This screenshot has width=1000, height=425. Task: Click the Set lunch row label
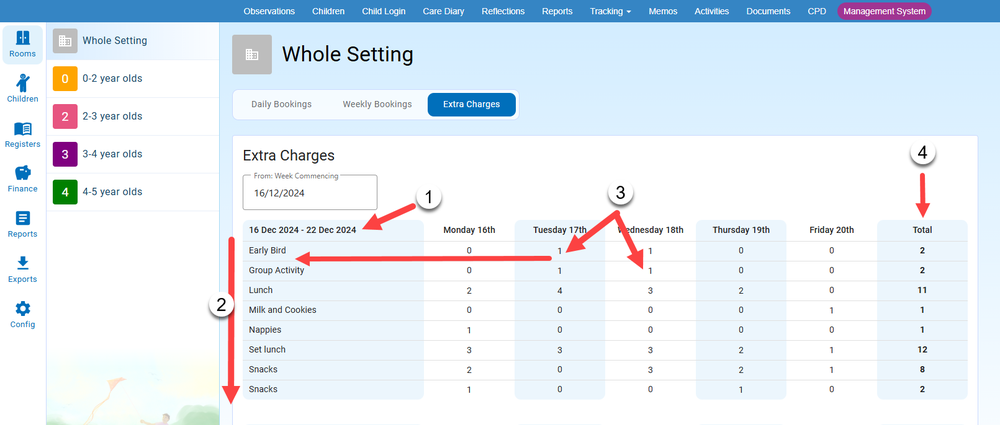[267, 350]
